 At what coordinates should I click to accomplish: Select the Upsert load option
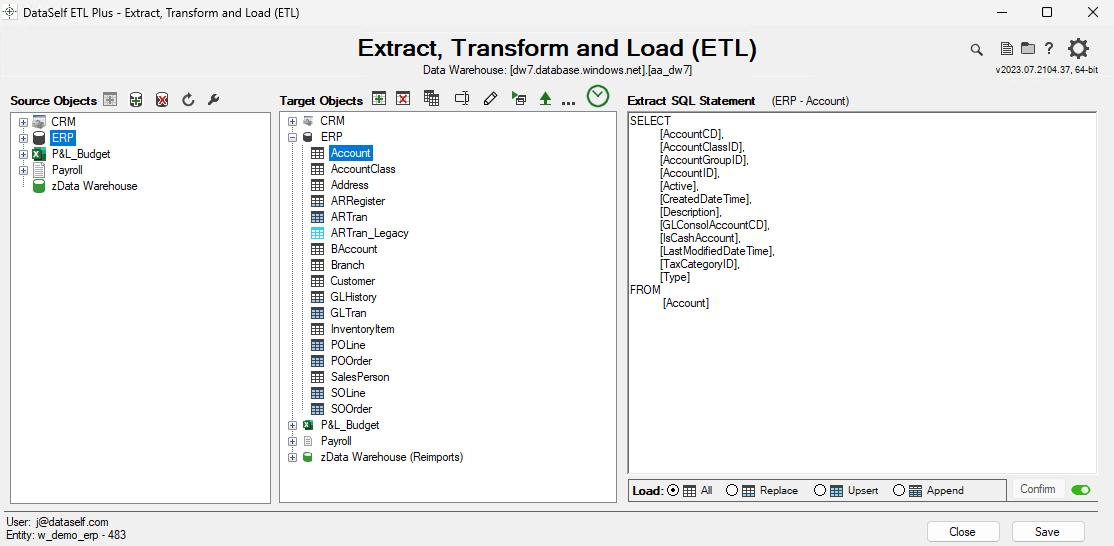[x=820, y=490]
